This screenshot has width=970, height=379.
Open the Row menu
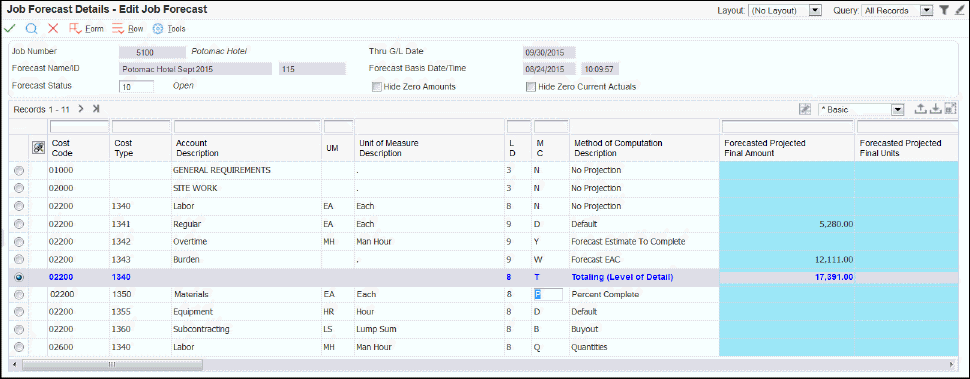(x=128, y=28)
